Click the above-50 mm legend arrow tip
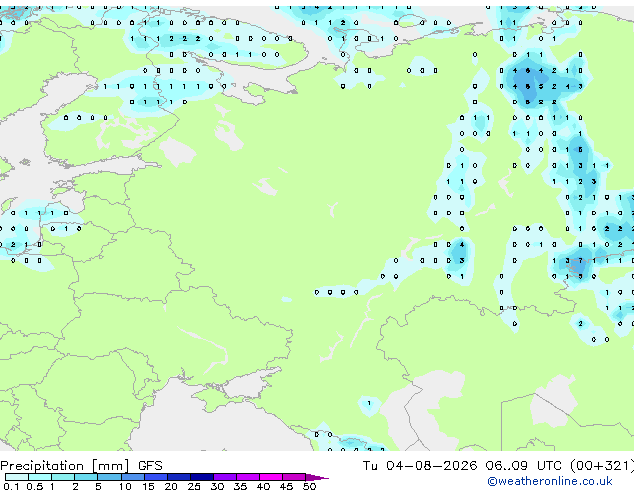634x490 pixels. (x=317, y=477)
